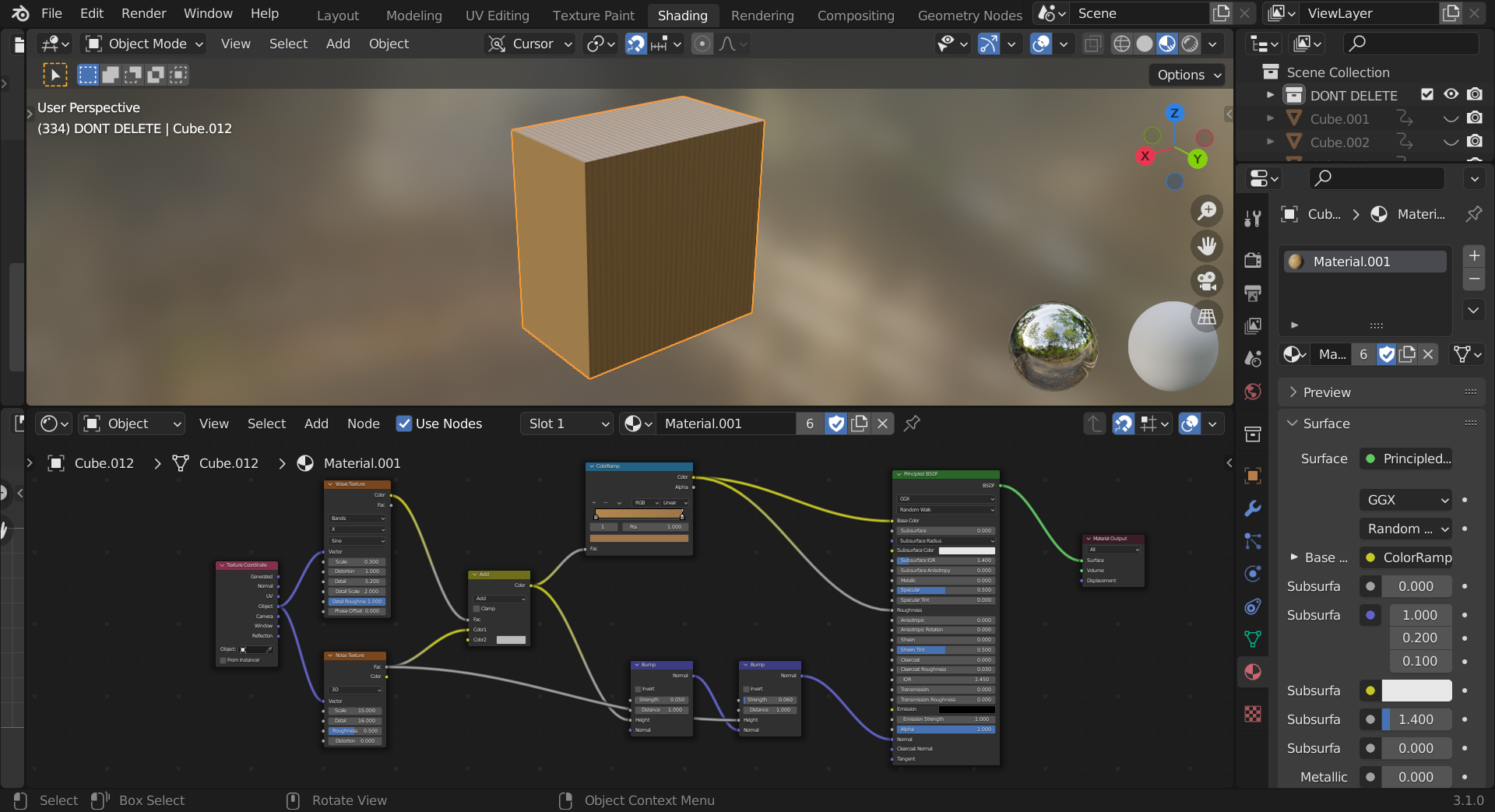This screenshot has width=1495, height=812.
Task: Click Cube.012 object in node editor breadcrumb
Action: click(x=93, y=463)
